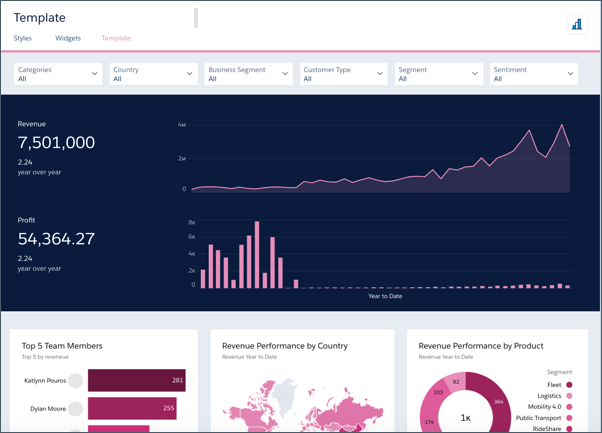
Task: Click the Top 5 by reveneue subtitle
Action: 45,357
